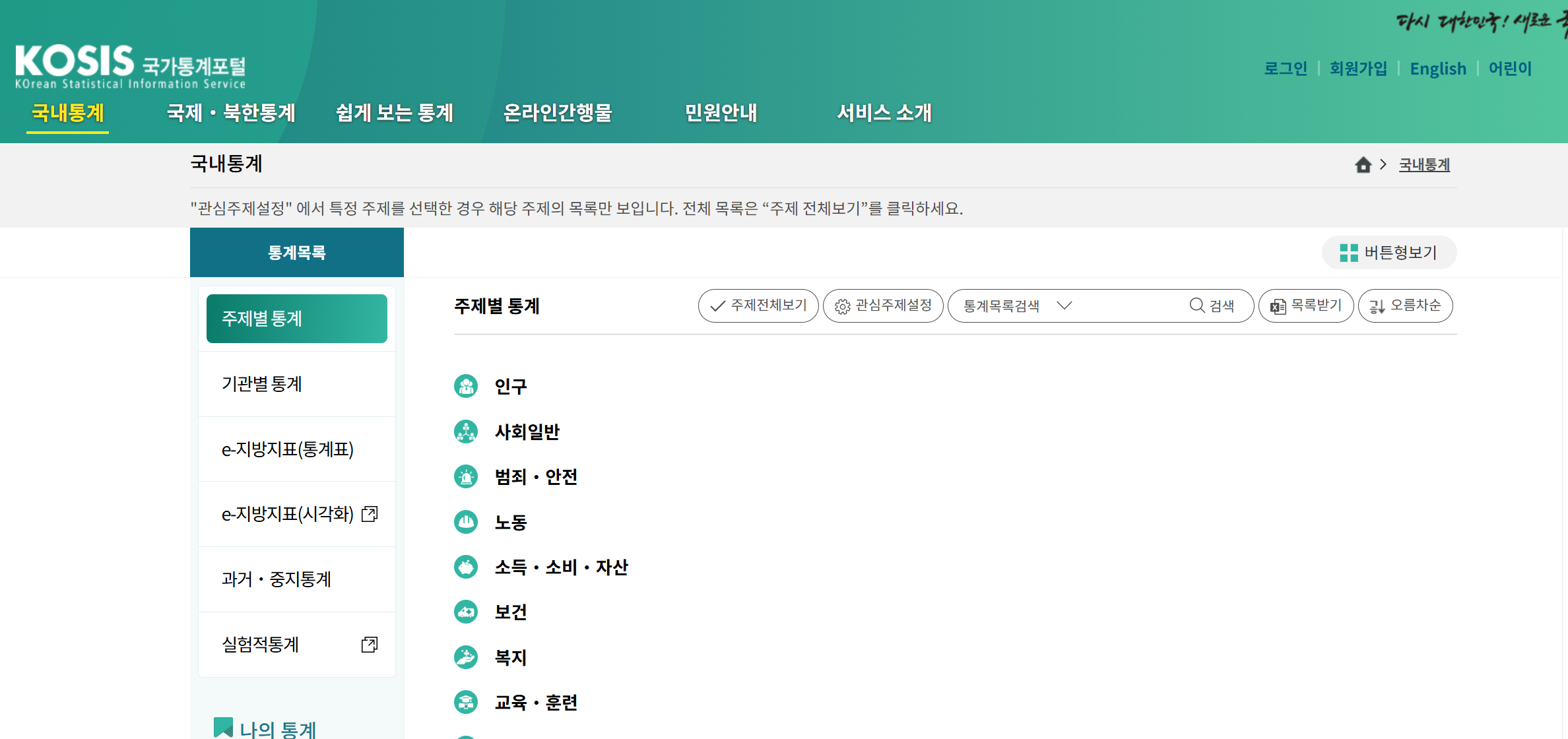Open the 어린이 site link
The width and height of the screenshot is (1568, 739).
(1510, 69)
